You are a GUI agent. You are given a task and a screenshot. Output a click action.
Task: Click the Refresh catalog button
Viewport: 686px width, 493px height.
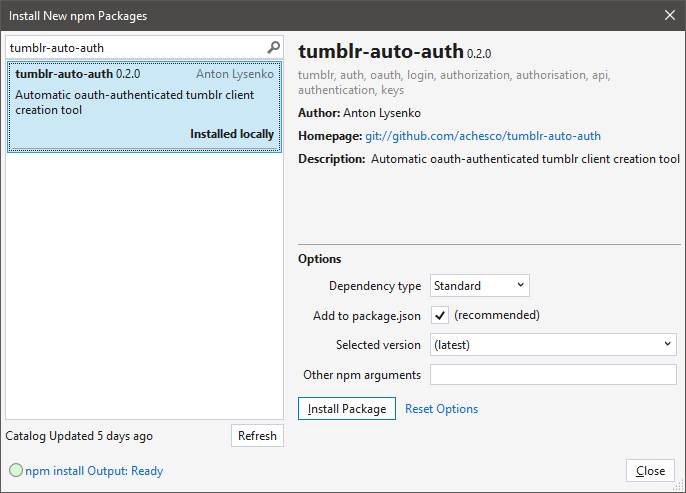[257, 436]
